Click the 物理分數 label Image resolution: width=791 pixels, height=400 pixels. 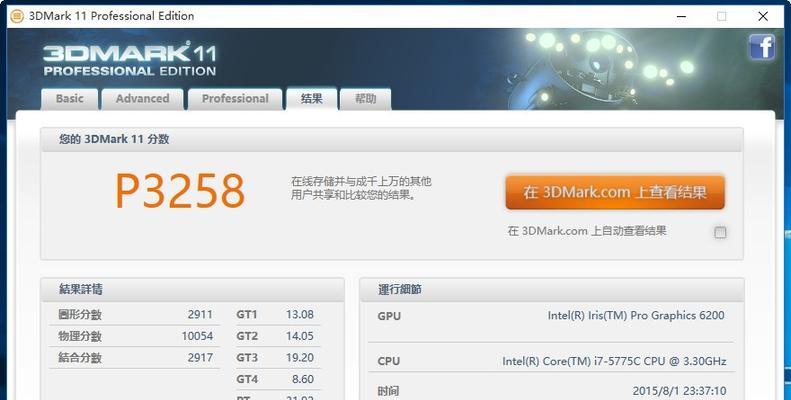coord(80,336)
